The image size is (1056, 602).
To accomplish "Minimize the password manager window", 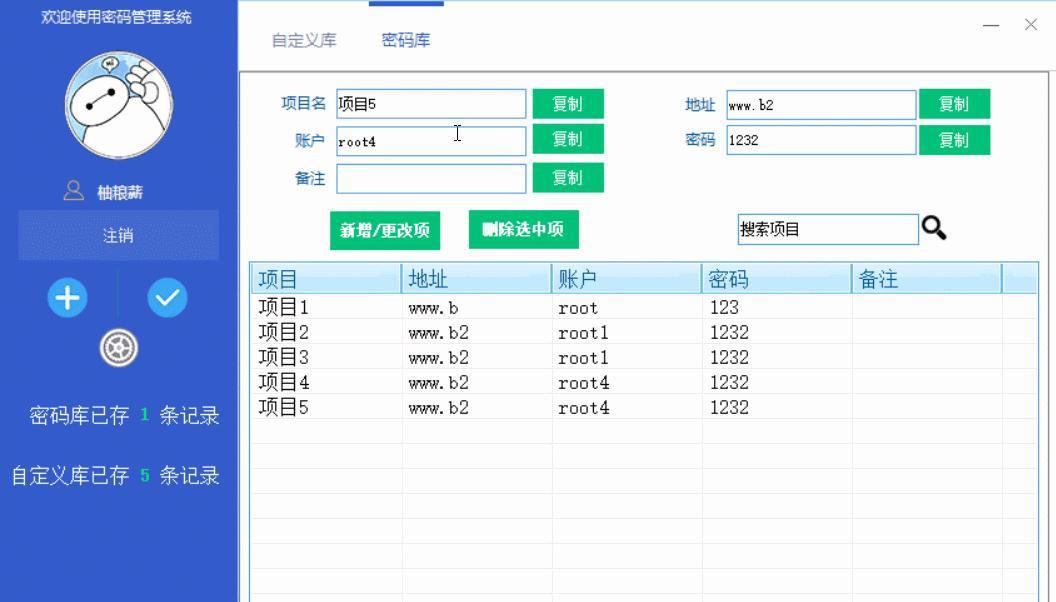I will [991, 26].
